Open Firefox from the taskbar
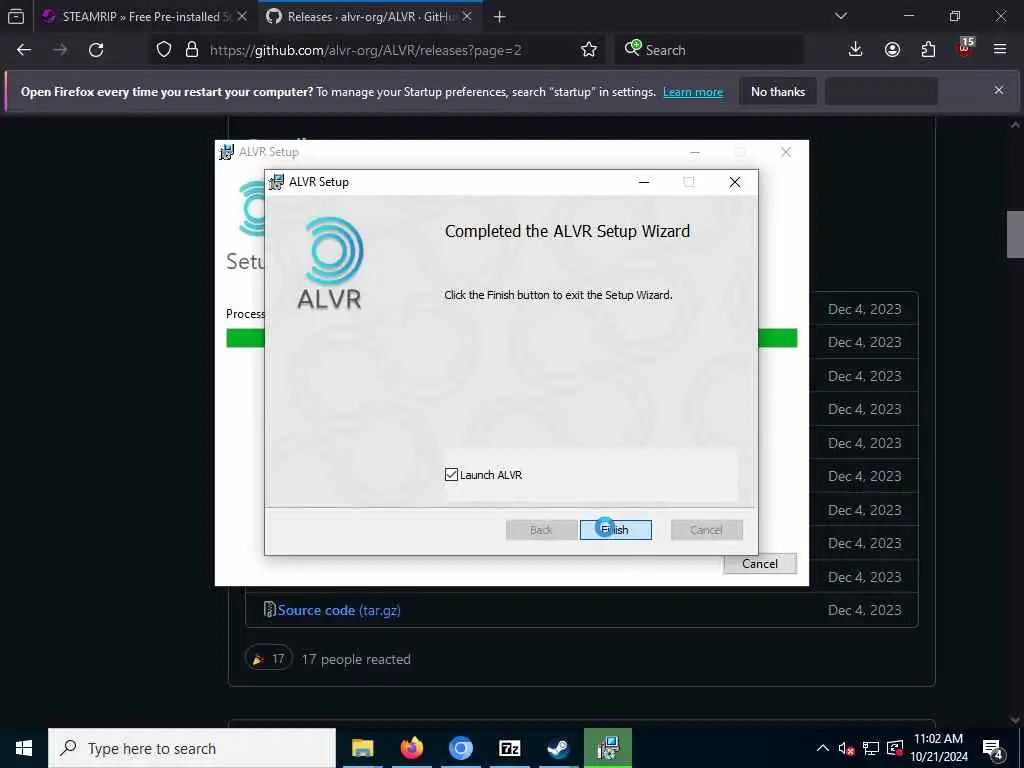1024x768 pixels. [411, 748]
